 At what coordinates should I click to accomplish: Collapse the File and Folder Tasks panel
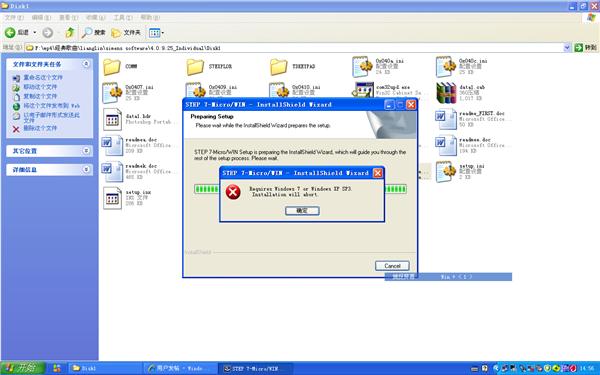(x=86, y=64)
